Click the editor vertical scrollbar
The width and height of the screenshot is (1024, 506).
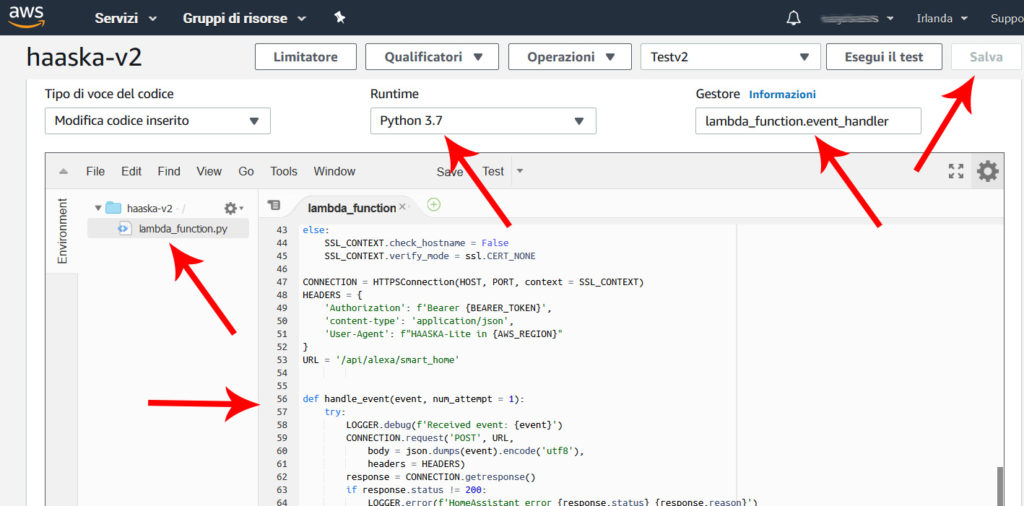coord(1000,486)
